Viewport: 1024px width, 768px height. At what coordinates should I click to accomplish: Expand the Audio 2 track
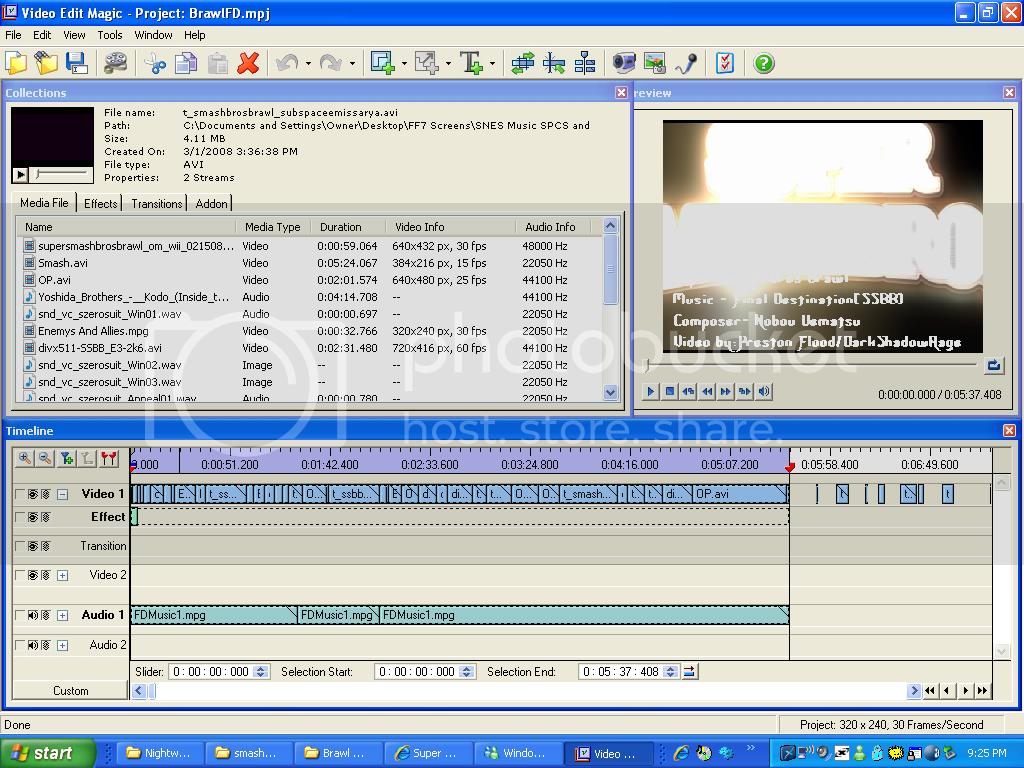point(63,645)
